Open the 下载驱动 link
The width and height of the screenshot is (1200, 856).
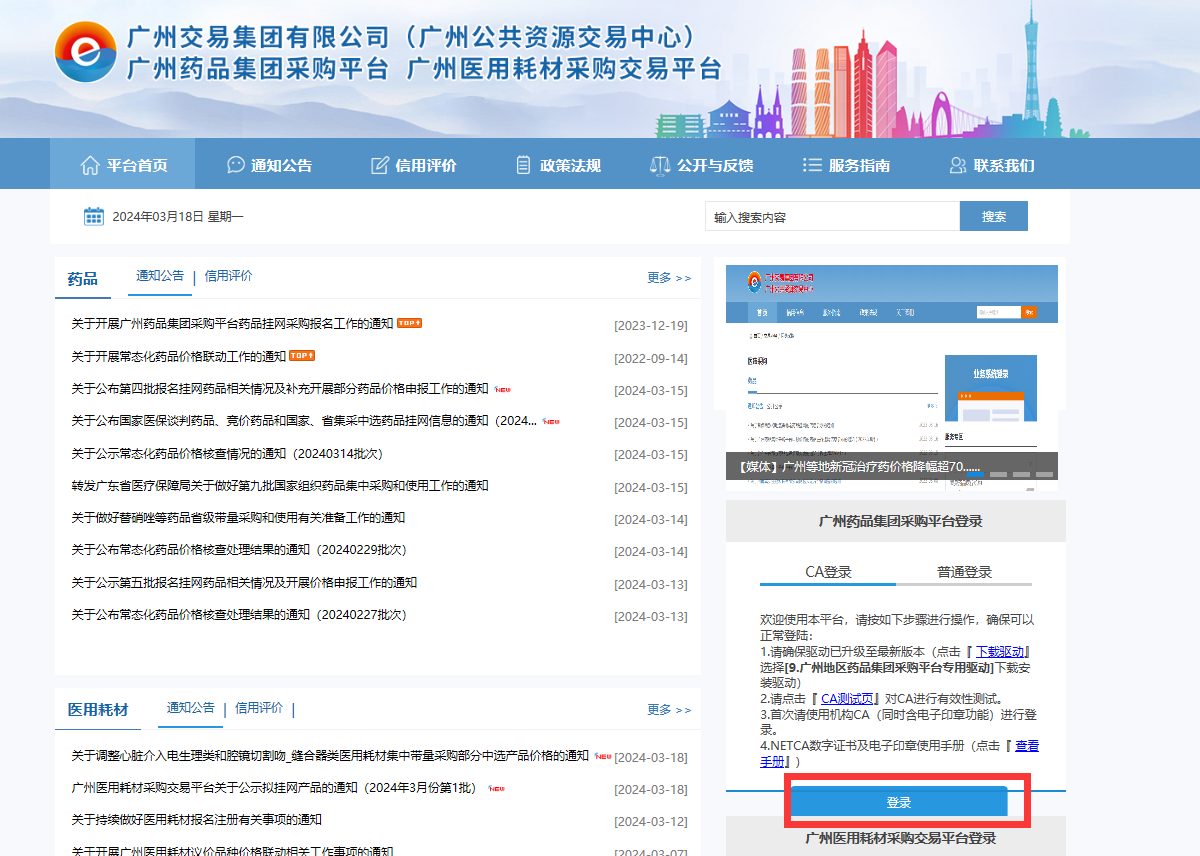1001,652
